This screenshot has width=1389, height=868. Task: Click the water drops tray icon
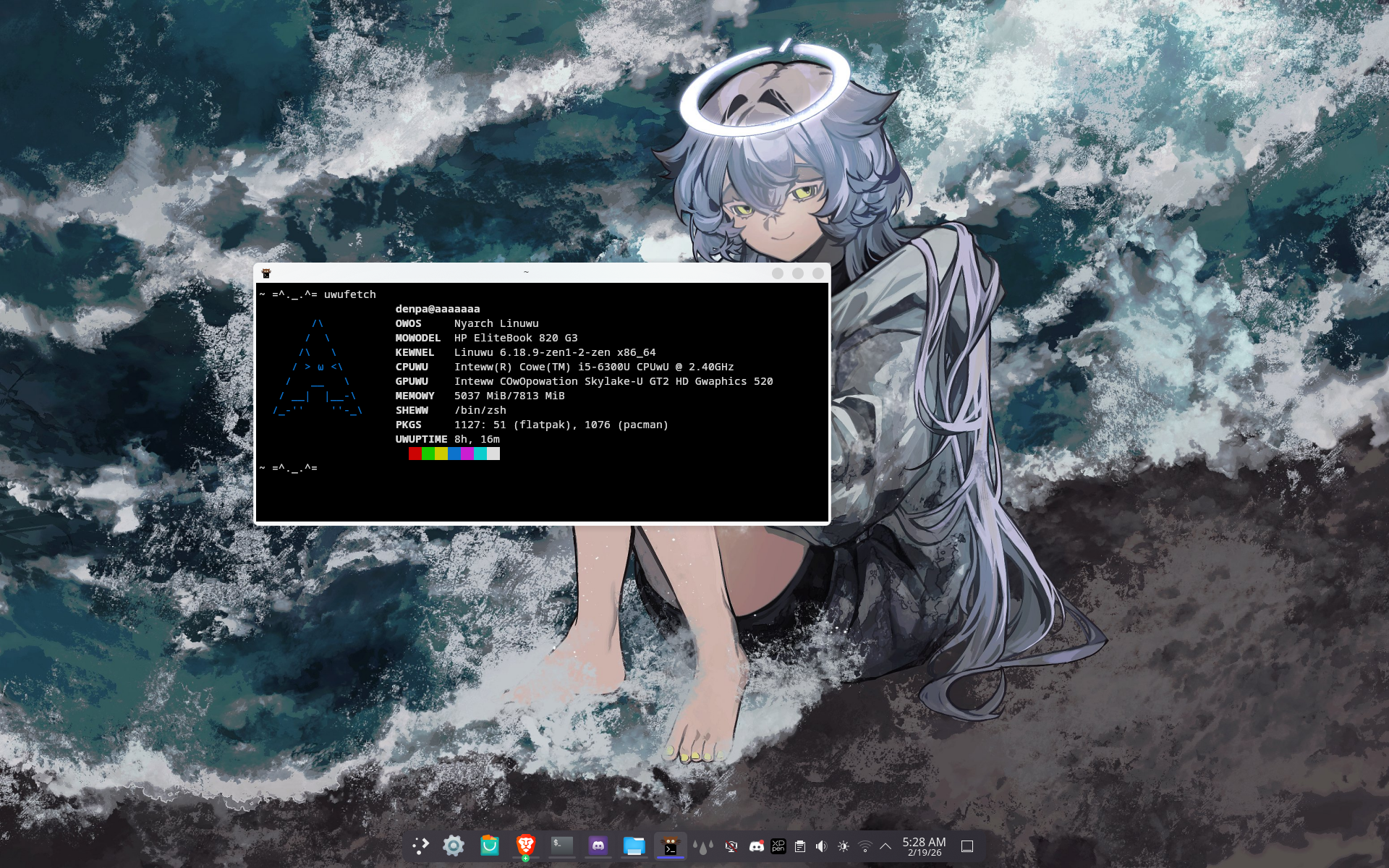(x=702, y=846)
